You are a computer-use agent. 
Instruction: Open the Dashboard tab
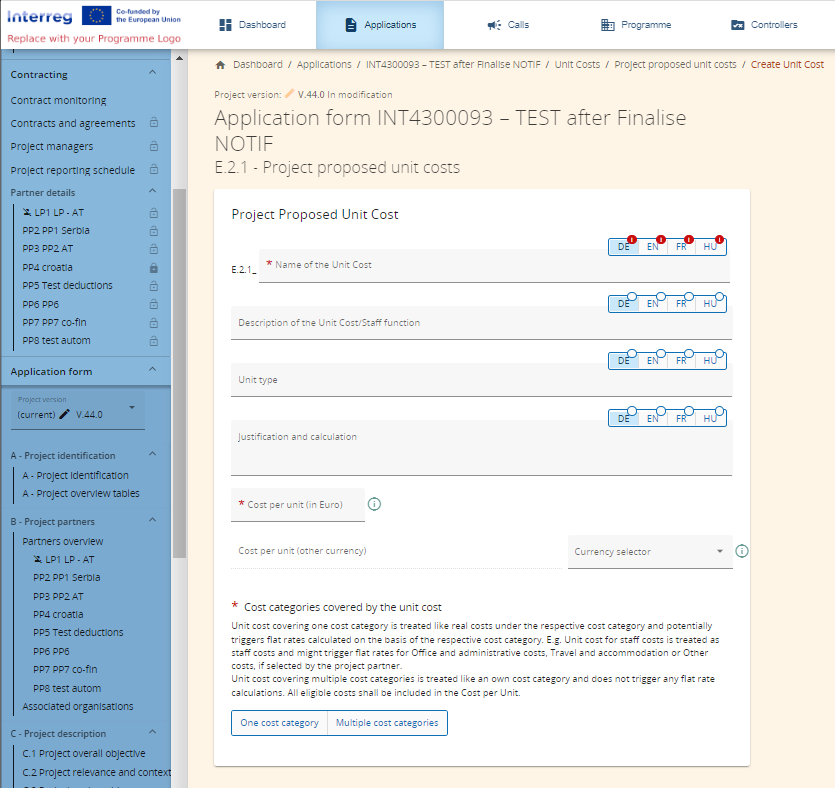[252, 25]
